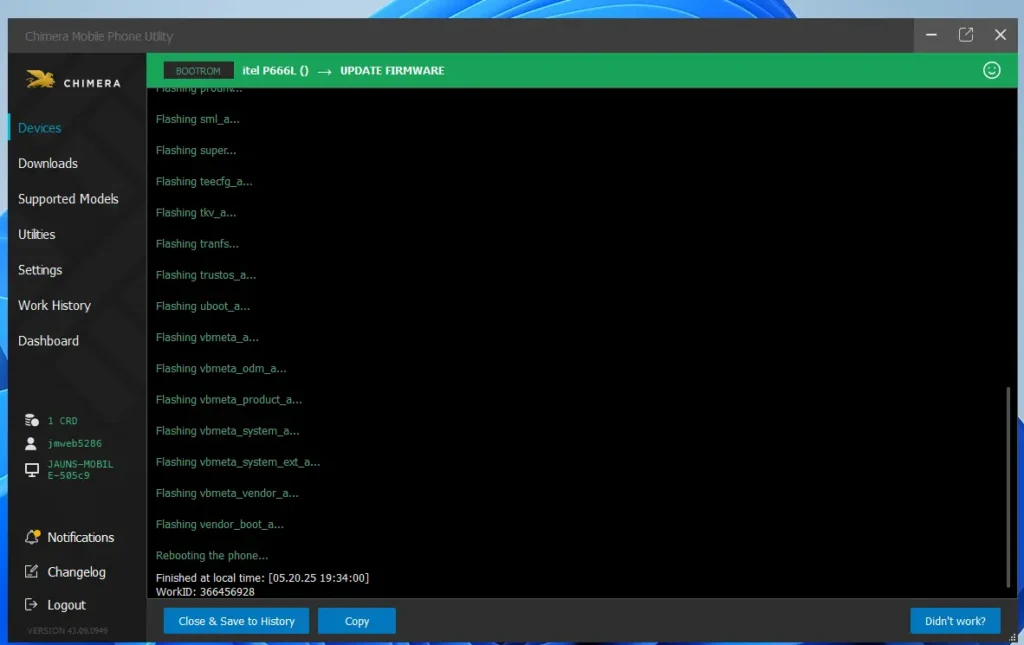Click the Didn't work? button
Screen dimensions: 1024x645
coord(955,621)
